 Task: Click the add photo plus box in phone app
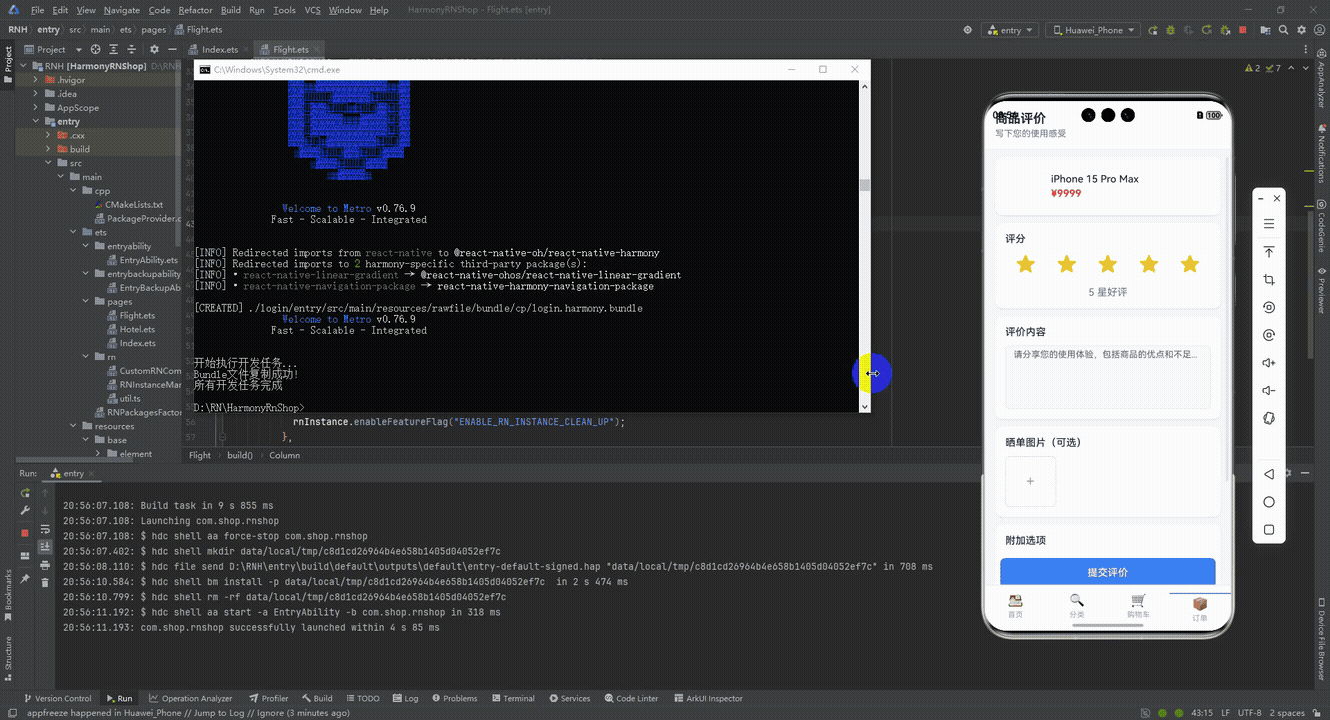point(1030,481)
